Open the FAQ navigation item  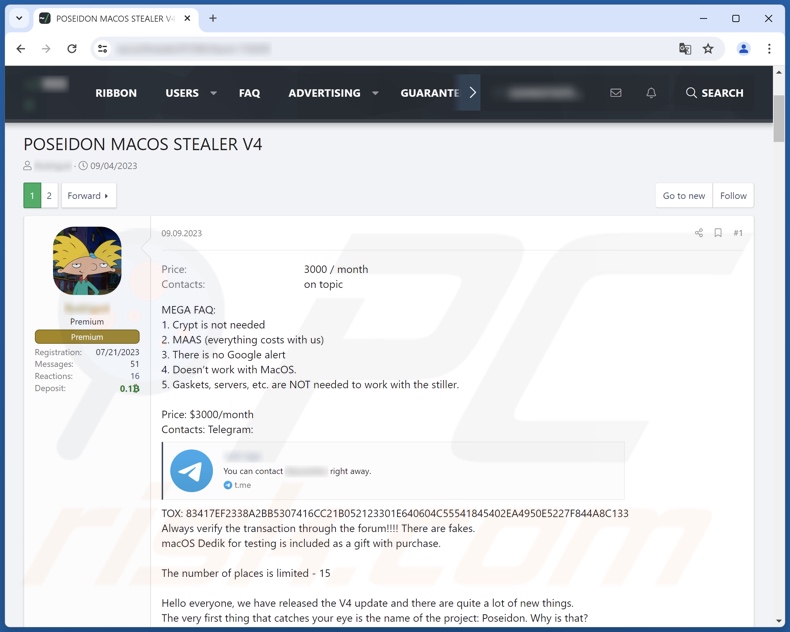(x=249, y=93)
